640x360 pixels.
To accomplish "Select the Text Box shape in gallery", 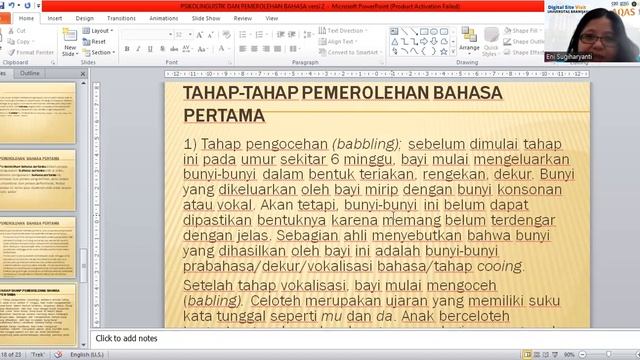I will [x=394, y=31].
